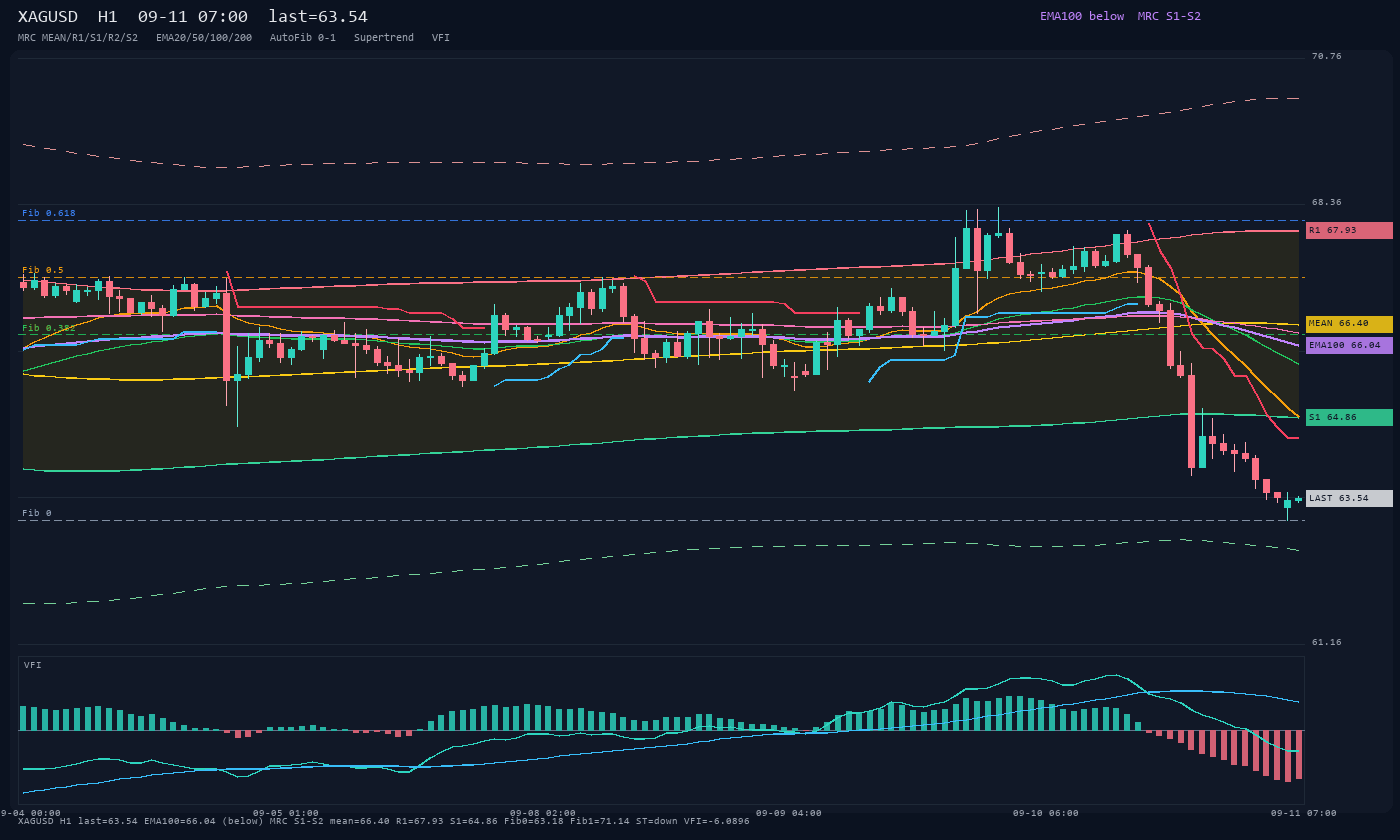
Task: Click the 09-05 01:00 time label
Action: [x=286, y=813]
